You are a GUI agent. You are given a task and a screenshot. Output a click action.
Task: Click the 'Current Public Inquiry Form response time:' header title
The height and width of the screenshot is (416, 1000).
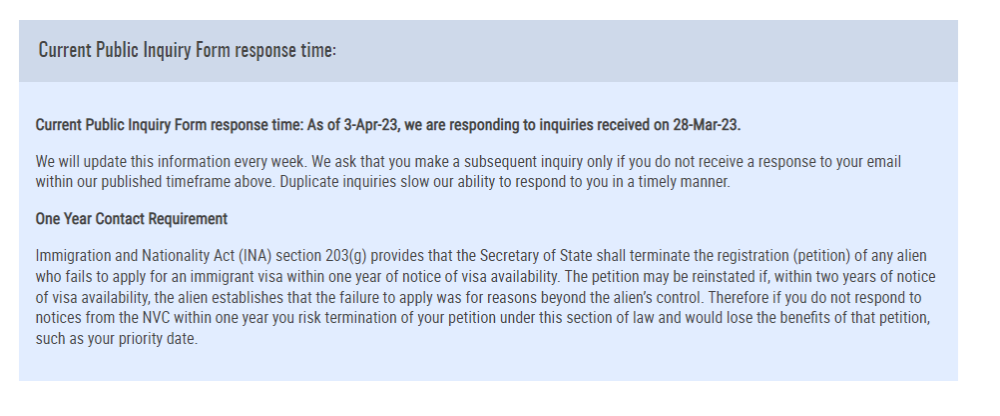point(187,50)
